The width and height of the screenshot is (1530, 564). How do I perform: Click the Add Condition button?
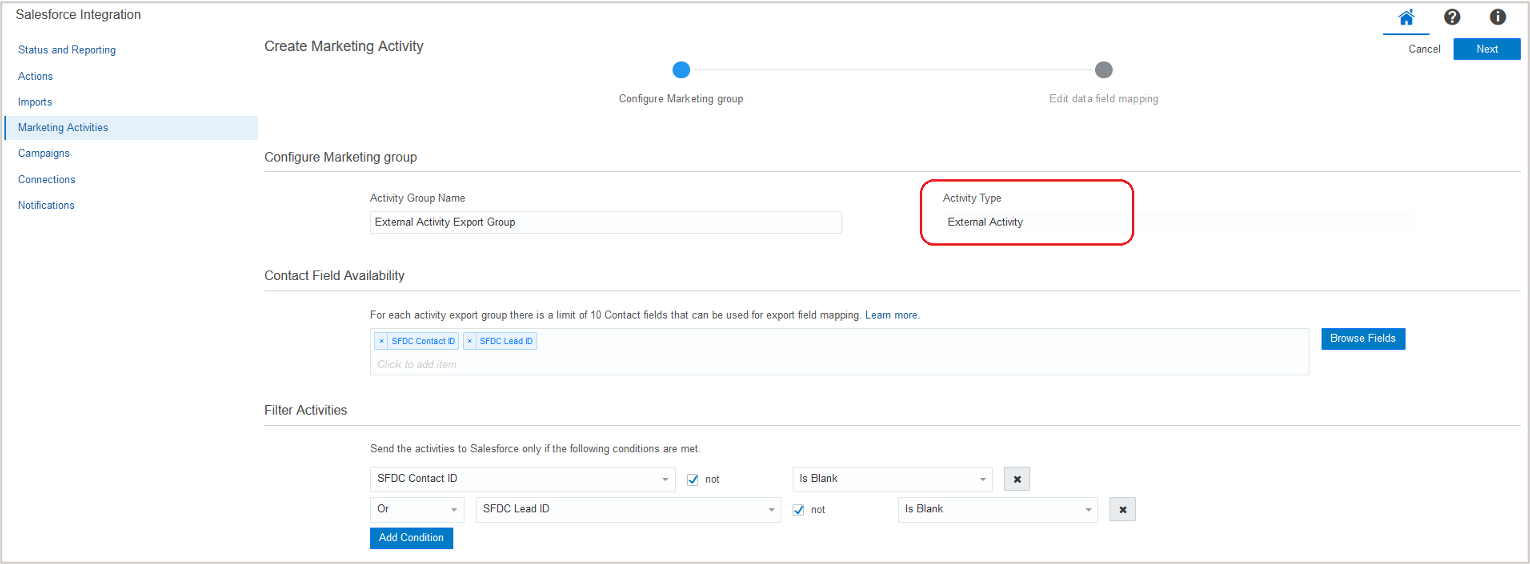[x=411, y=538]
